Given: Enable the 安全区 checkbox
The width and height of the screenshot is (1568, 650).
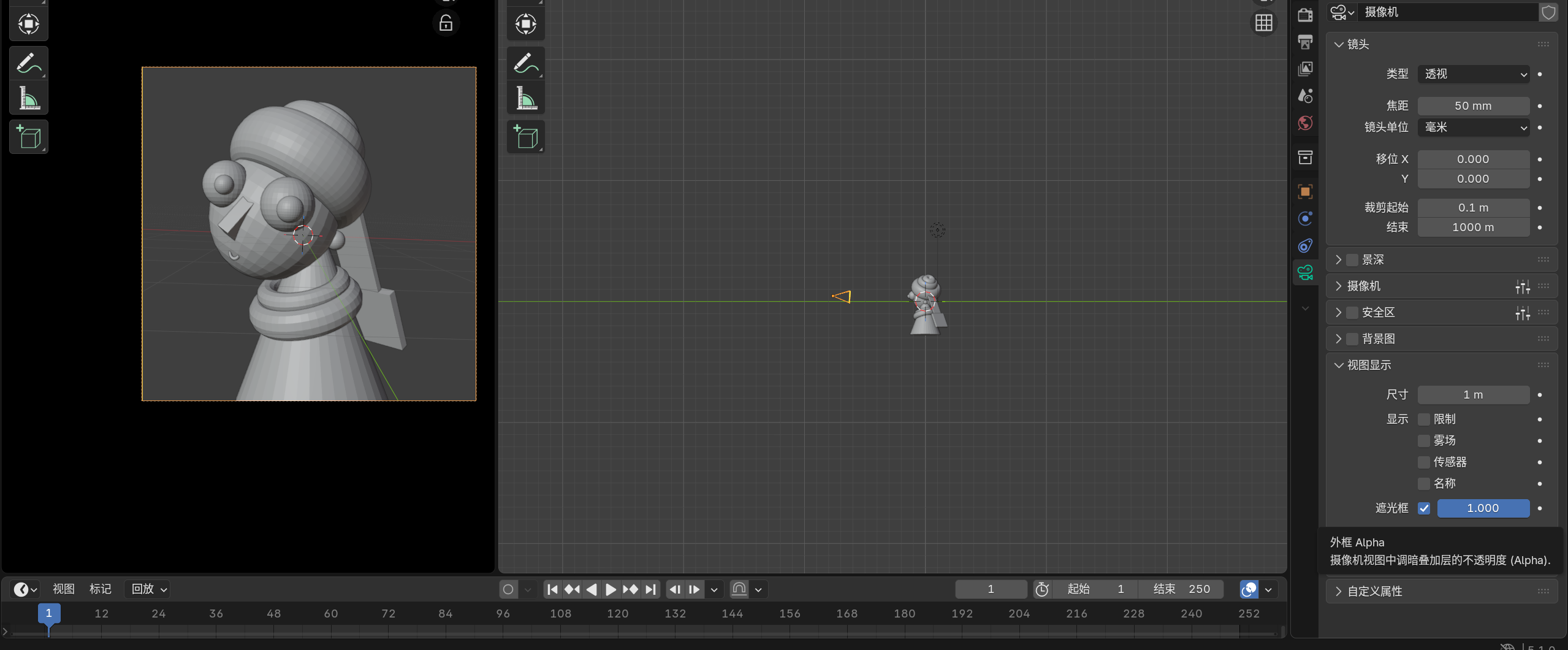Looking at the screenshot, I should [x=1352, y=312].
